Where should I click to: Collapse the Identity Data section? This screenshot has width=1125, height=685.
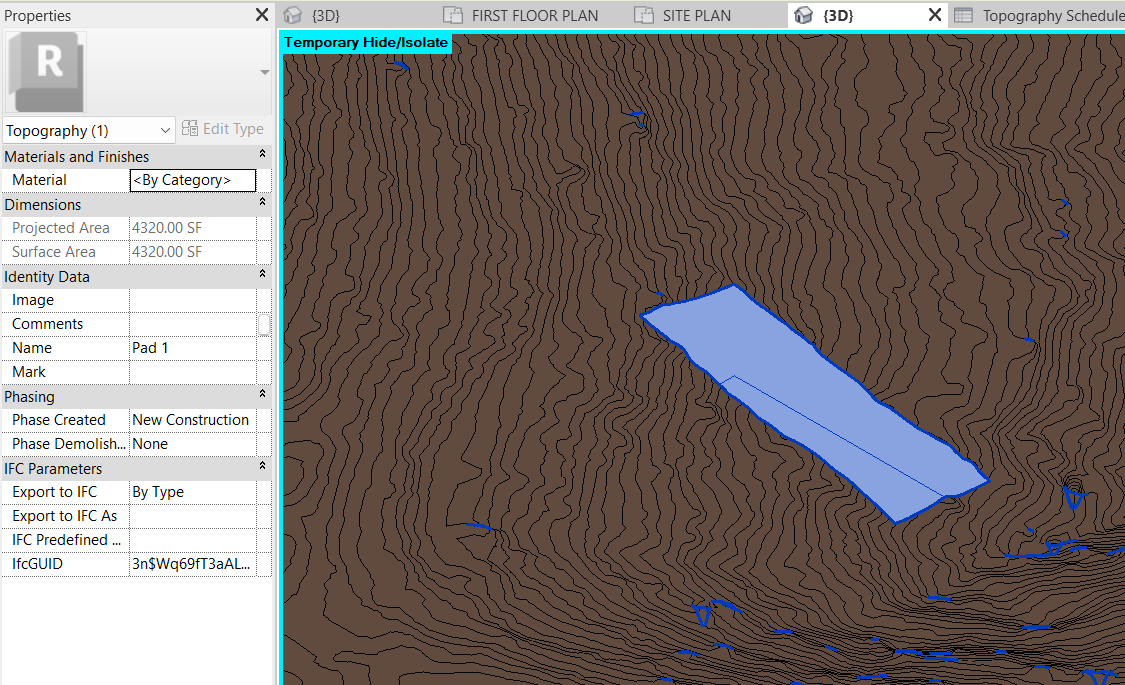(262, 276)
